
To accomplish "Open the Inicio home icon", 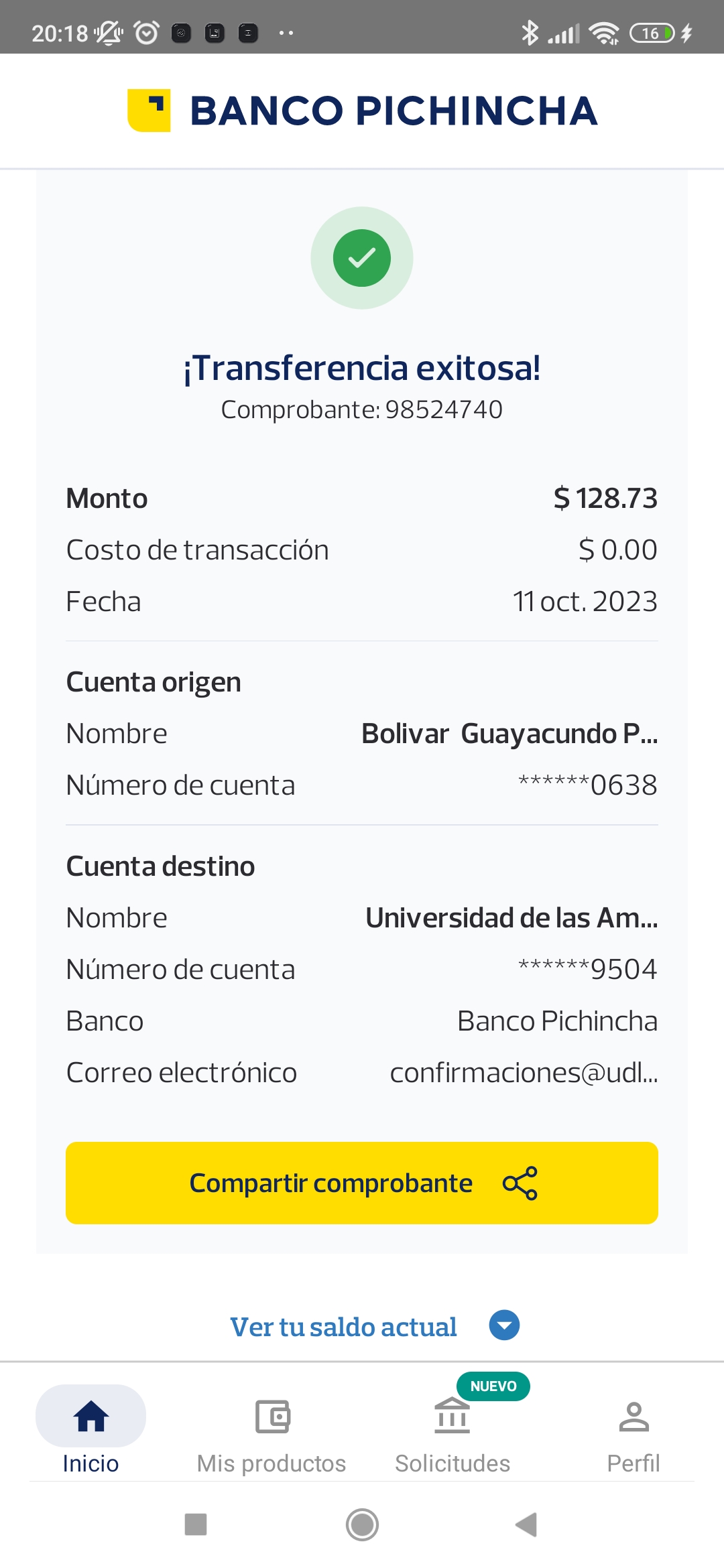I will (x=90, y=1417).
